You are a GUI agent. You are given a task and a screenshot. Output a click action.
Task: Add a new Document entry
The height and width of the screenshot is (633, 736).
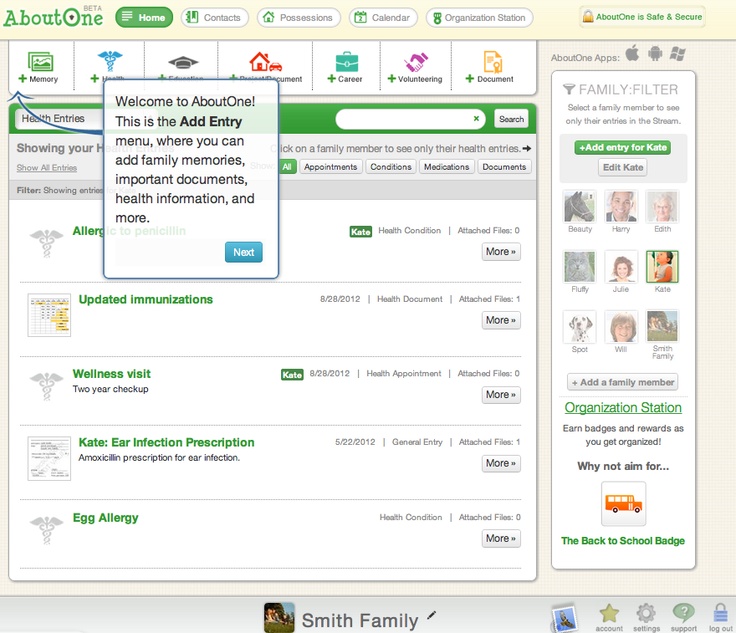[490, 68]
